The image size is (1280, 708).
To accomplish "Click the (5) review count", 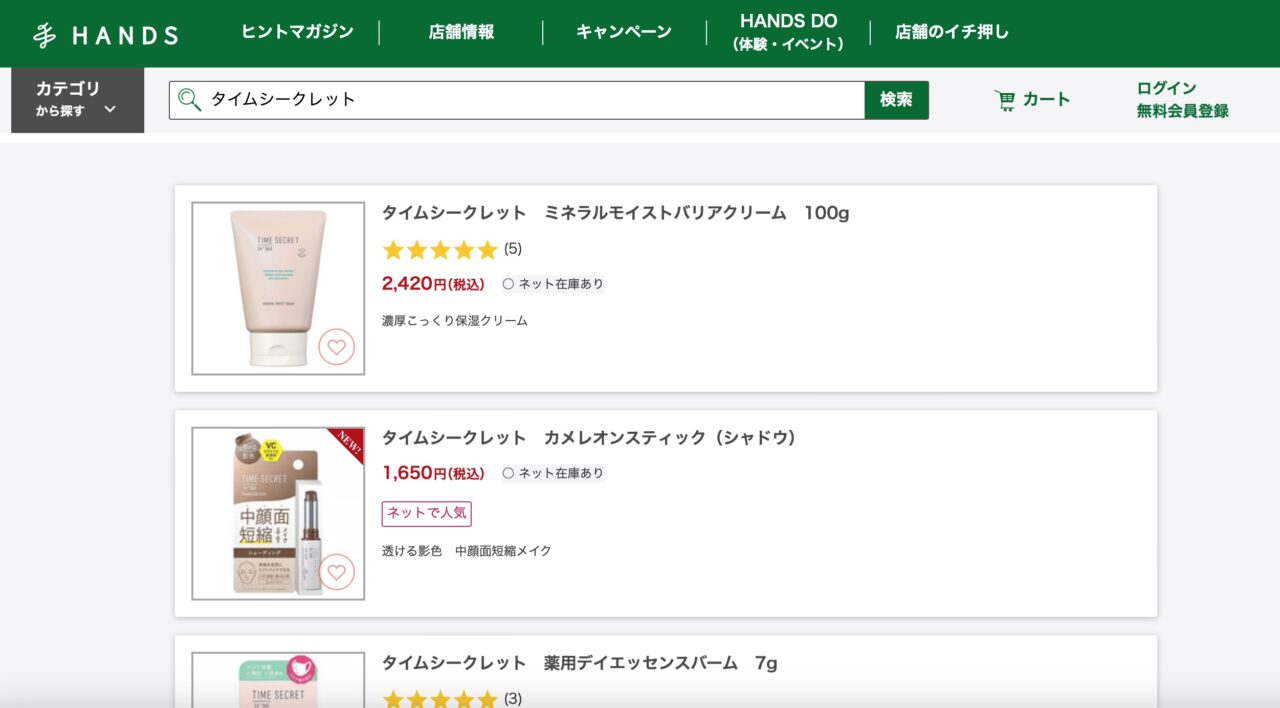I will [x=513, y=249].
